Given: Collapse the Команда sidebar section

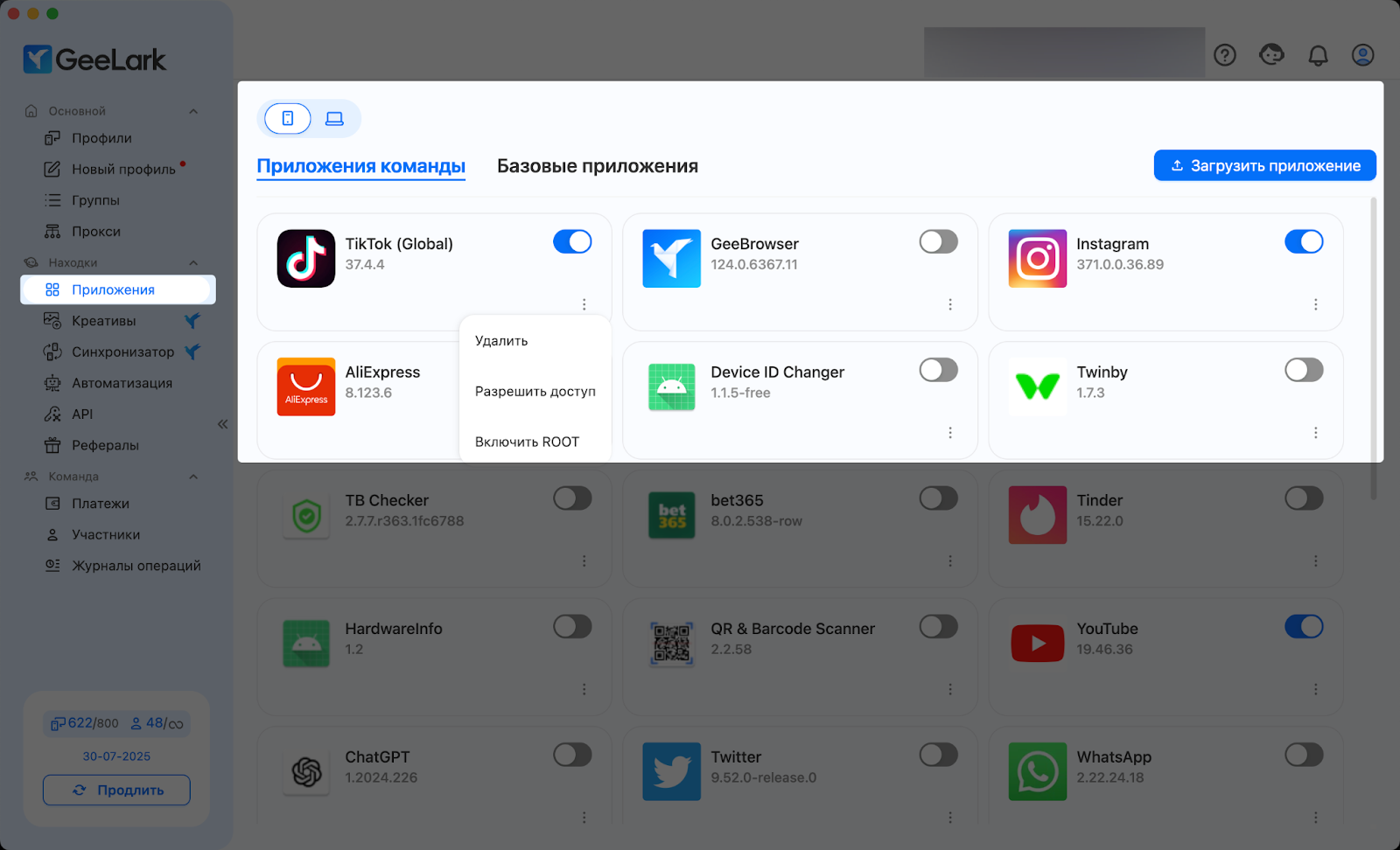Looking at the screenshot, I should pos(193,477).
